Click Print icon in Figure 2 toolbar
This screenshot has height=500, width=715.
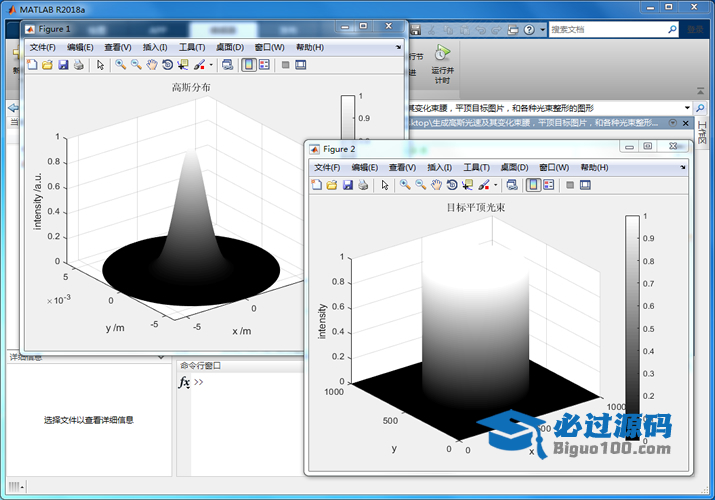point(363,185)
